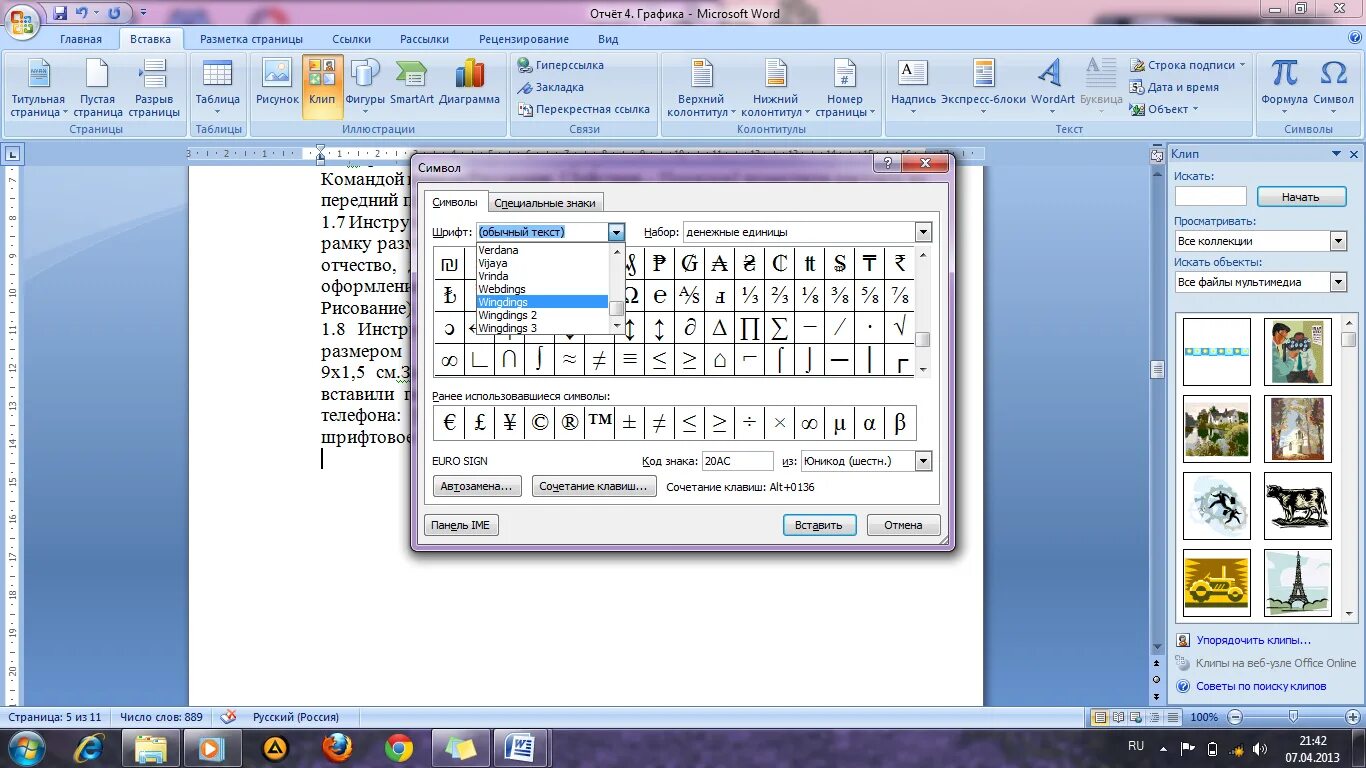Viewport: 1366px width, 768px height.
Task: Switch to the Вид ribbon tab
Action: click(x=608, y=39)
